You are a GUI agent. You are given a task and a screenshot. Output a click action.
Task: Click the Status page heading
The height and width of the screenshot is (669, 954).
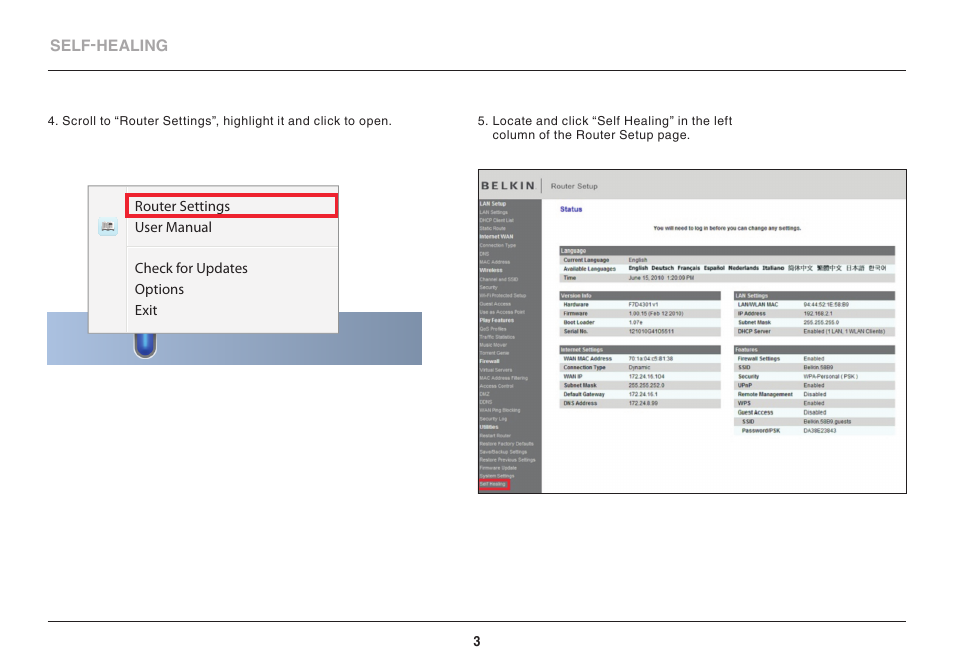571,209
